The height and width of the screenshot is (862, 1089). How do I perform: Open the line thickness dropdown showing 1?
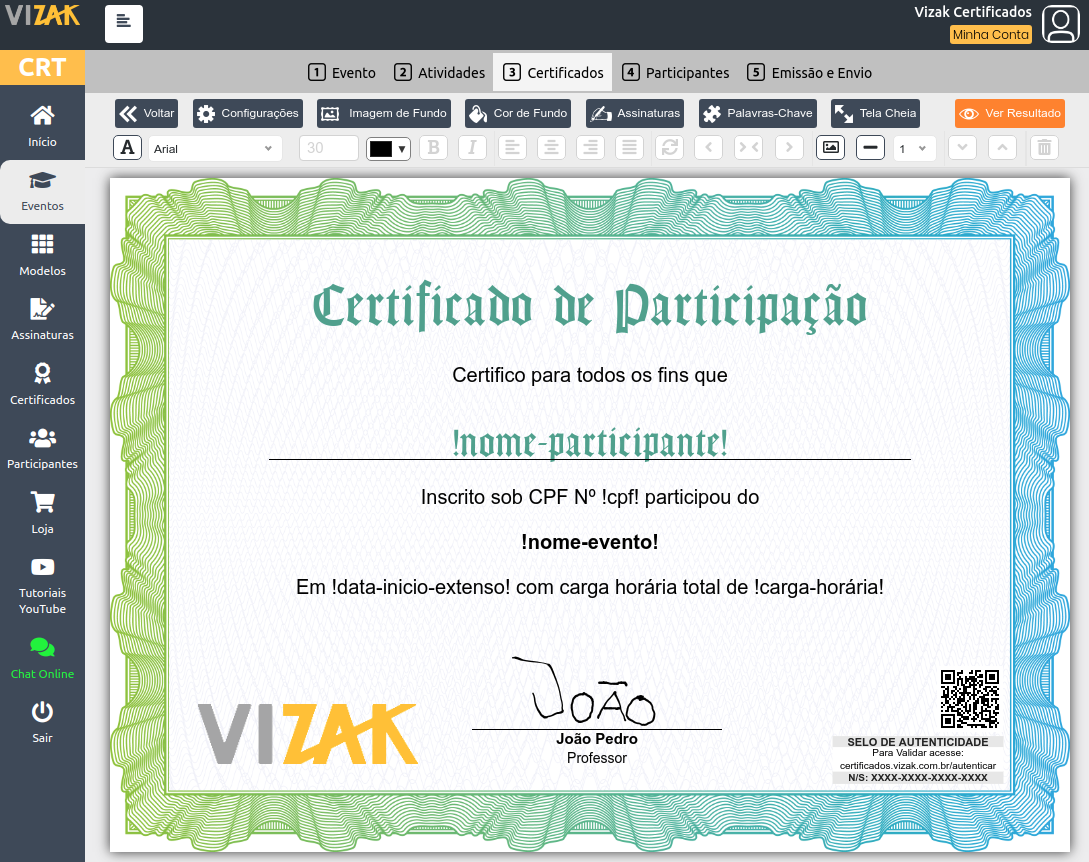click(x=915, y=148)
